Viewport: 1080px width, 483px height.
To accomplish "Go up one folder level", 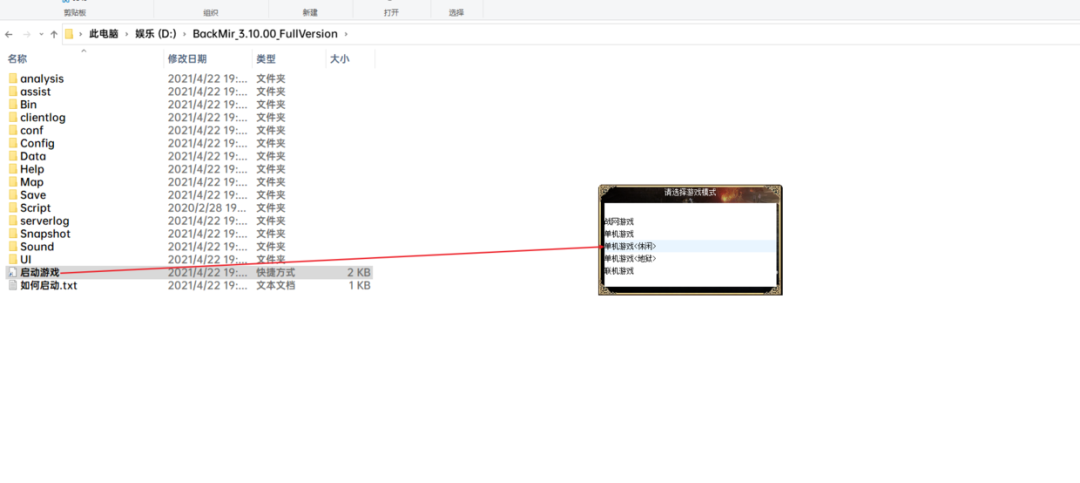I will pyautogui.click(x=54, y=34).
